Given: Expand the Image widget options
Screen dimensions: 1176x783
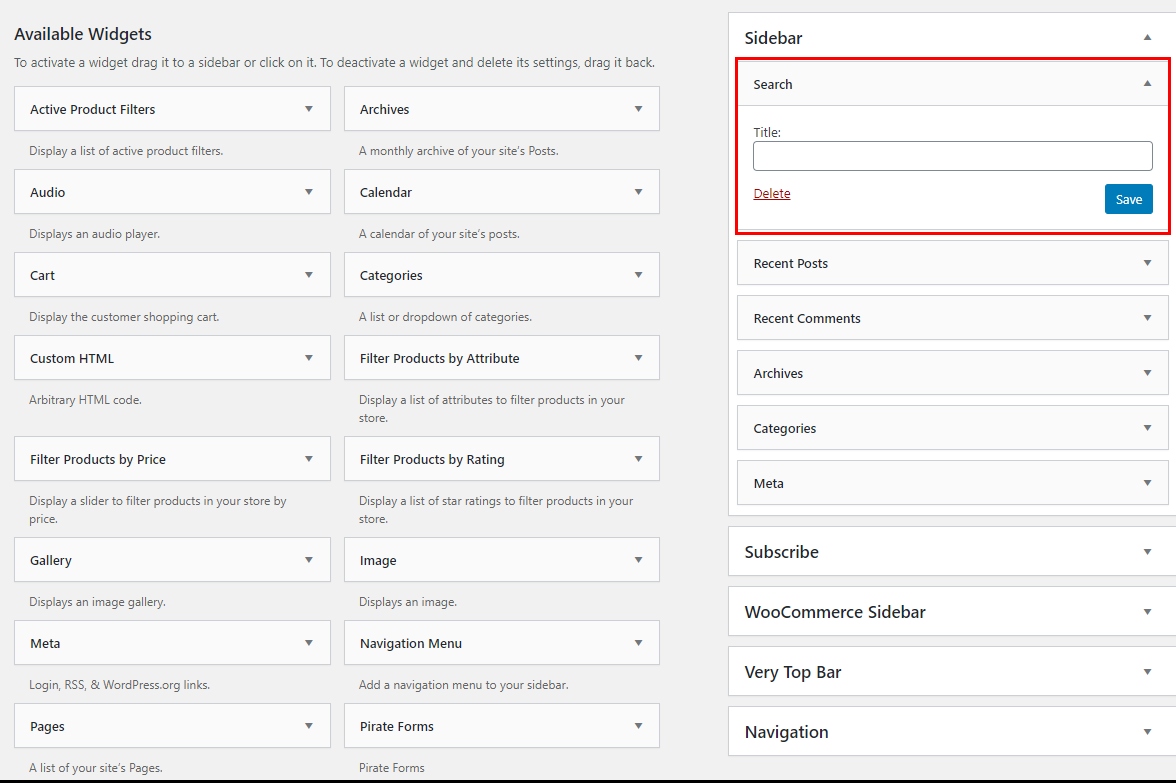Looking at the screenshot, I should [x=638, y=559].
